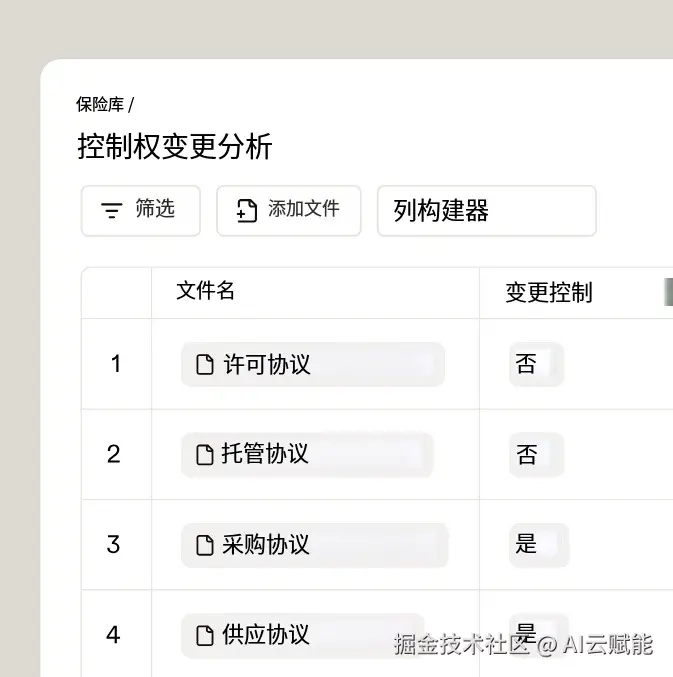Focus the 列构建器 field
This screenshot has height=677, width=673.
click(x=486, y=211)
